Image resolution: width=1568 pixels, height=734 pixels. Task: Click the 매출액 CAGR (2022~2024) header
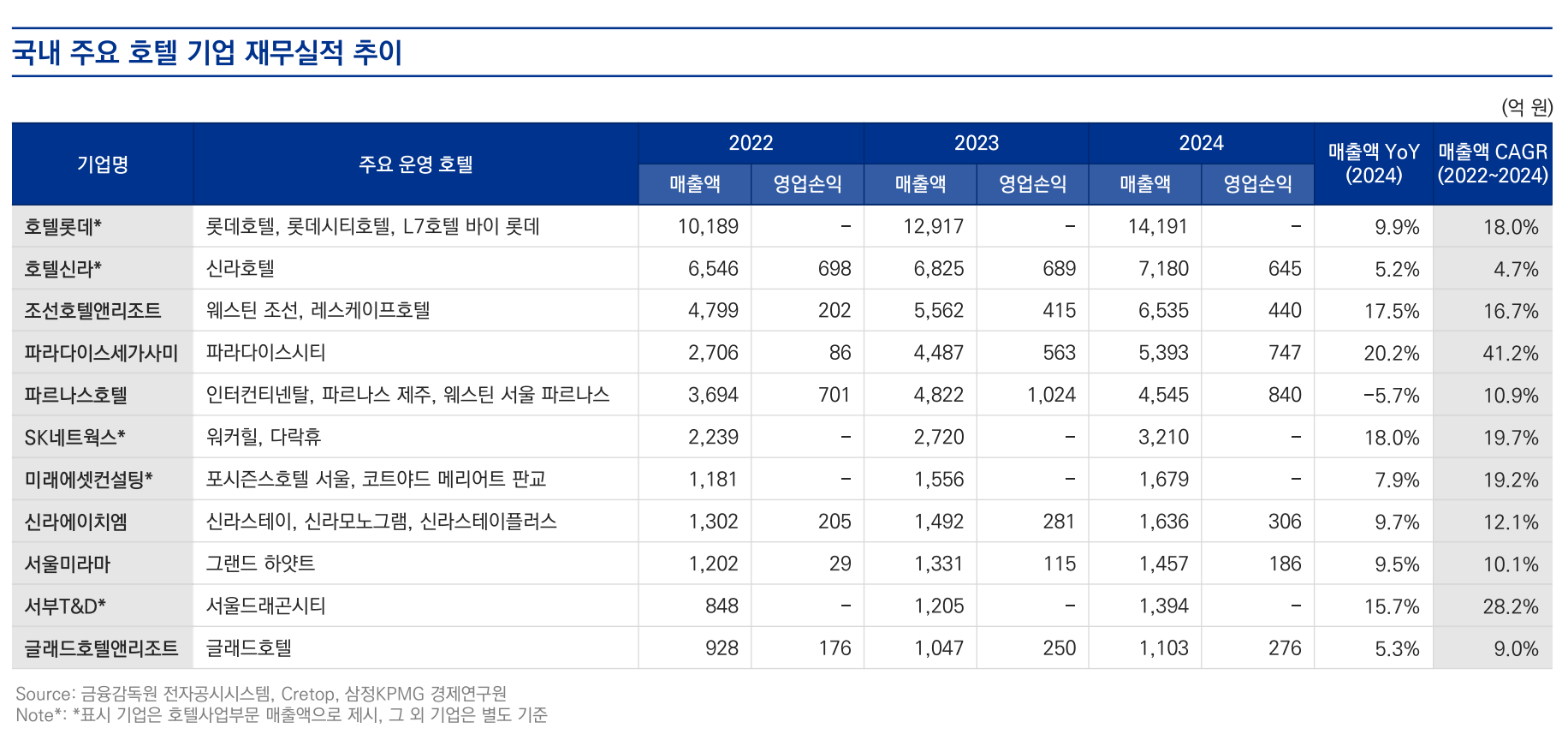[1492, 164]
